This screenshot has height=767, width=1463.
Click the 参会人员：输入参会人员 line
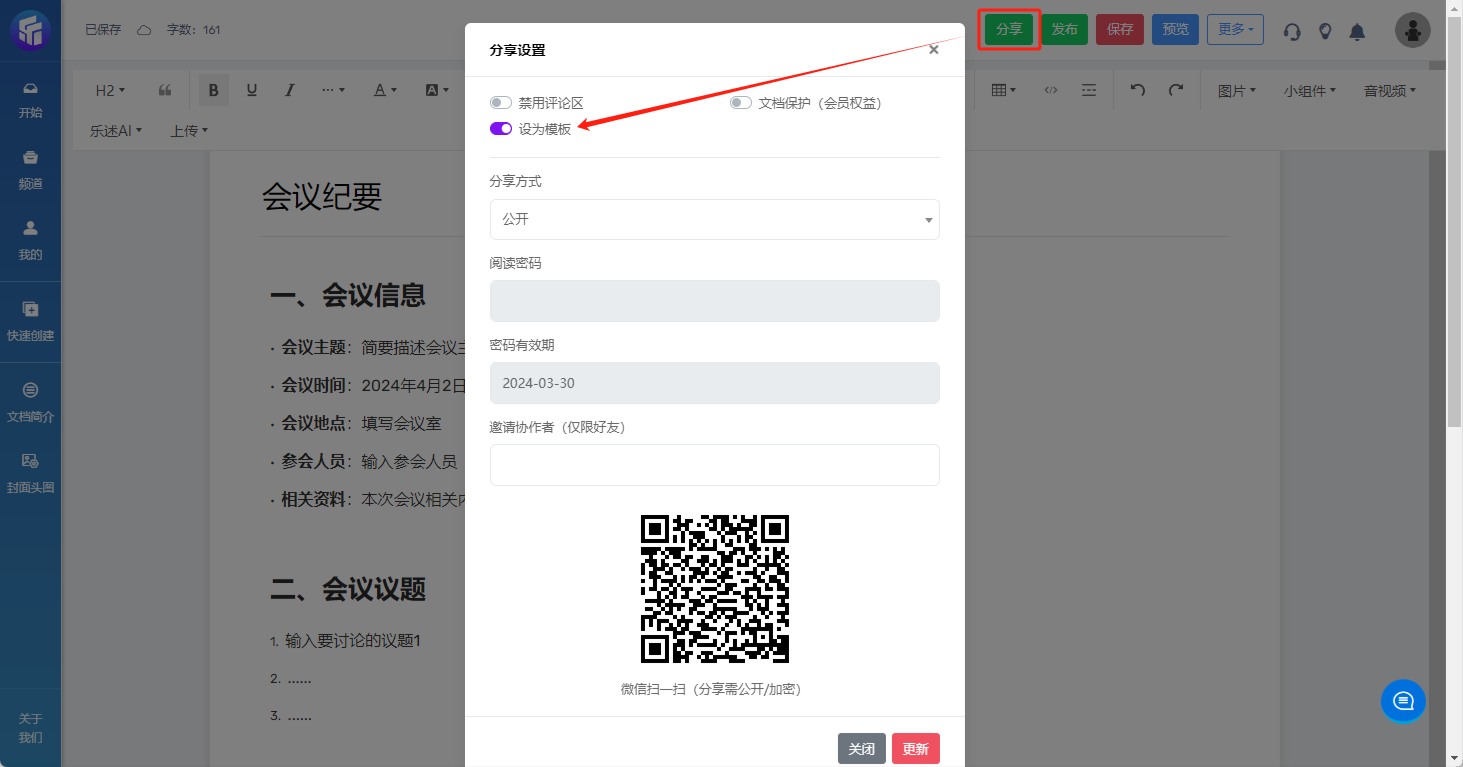[369, 461]
